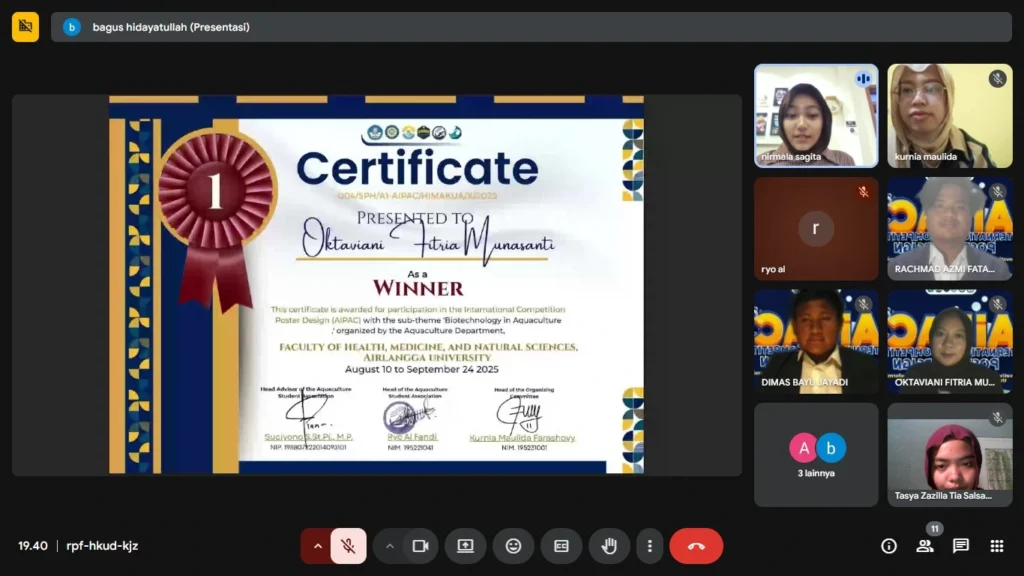1024x576 pixels.
Task: Raise your hand in the meeting
Action: coord(609,546)
